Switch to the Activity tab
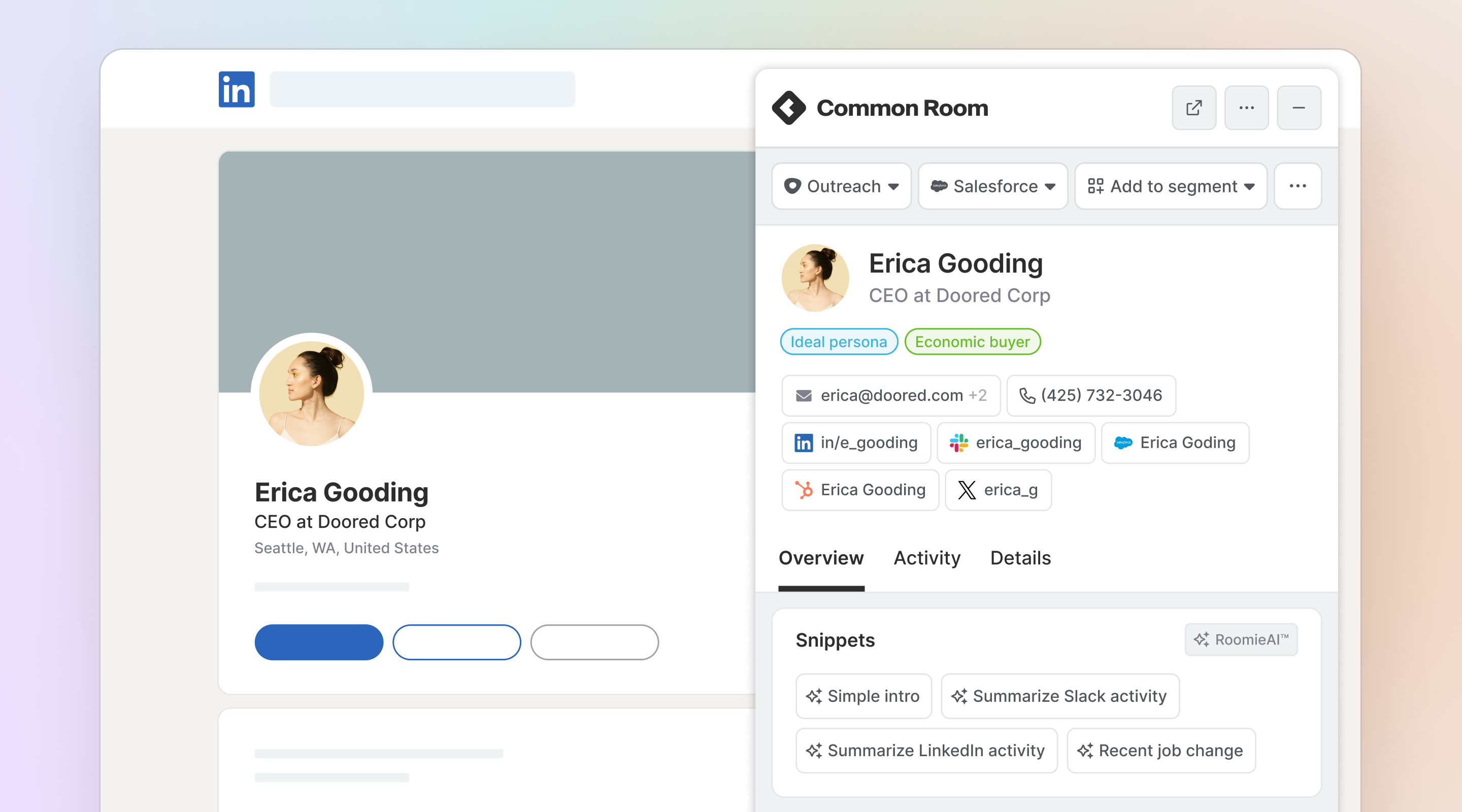The image size is (1462, 812). click(x=927, y=558)
